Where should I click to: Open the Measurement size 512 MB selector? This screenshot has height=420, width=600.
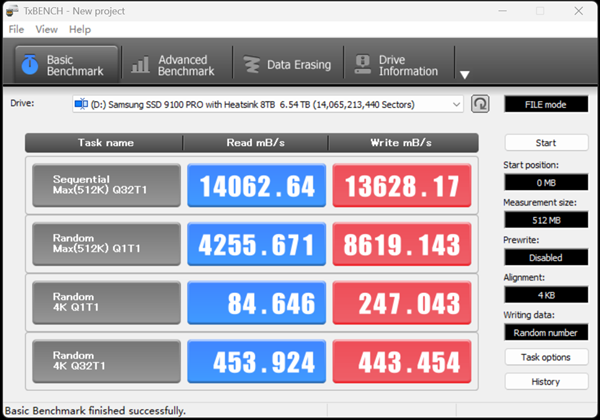[546, 220]
